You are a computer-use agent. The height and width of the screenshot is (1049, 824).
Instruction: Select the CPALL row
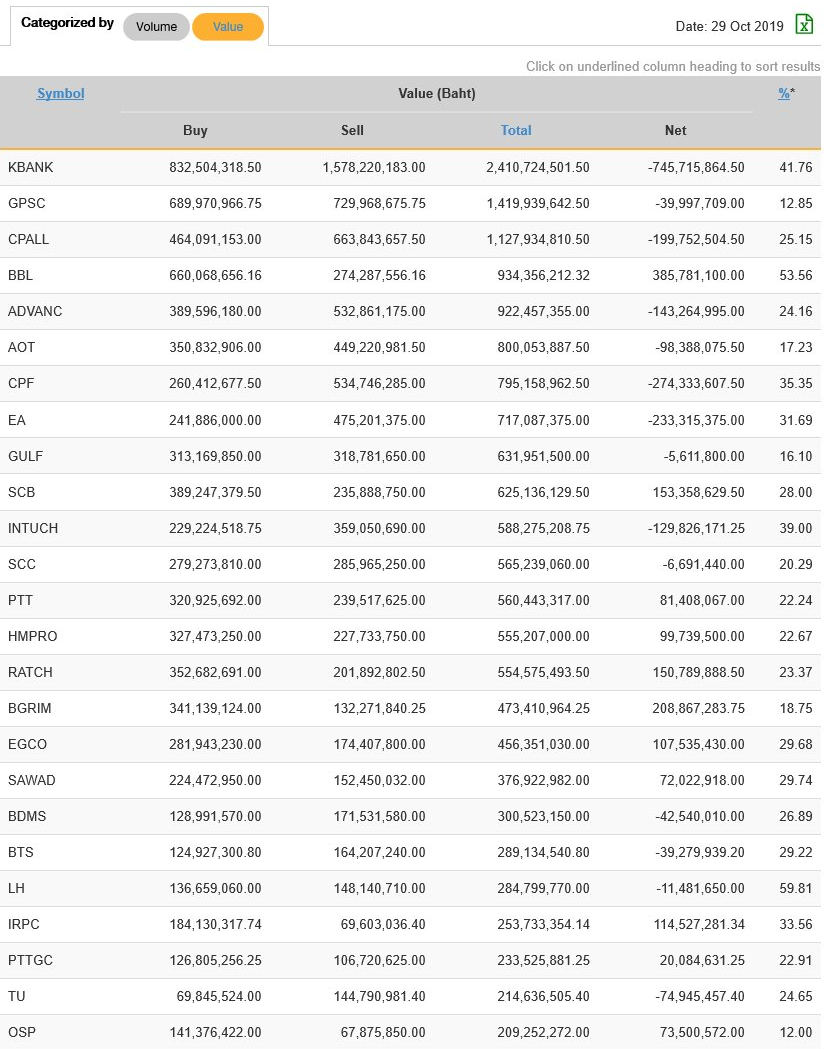point(29,239)
